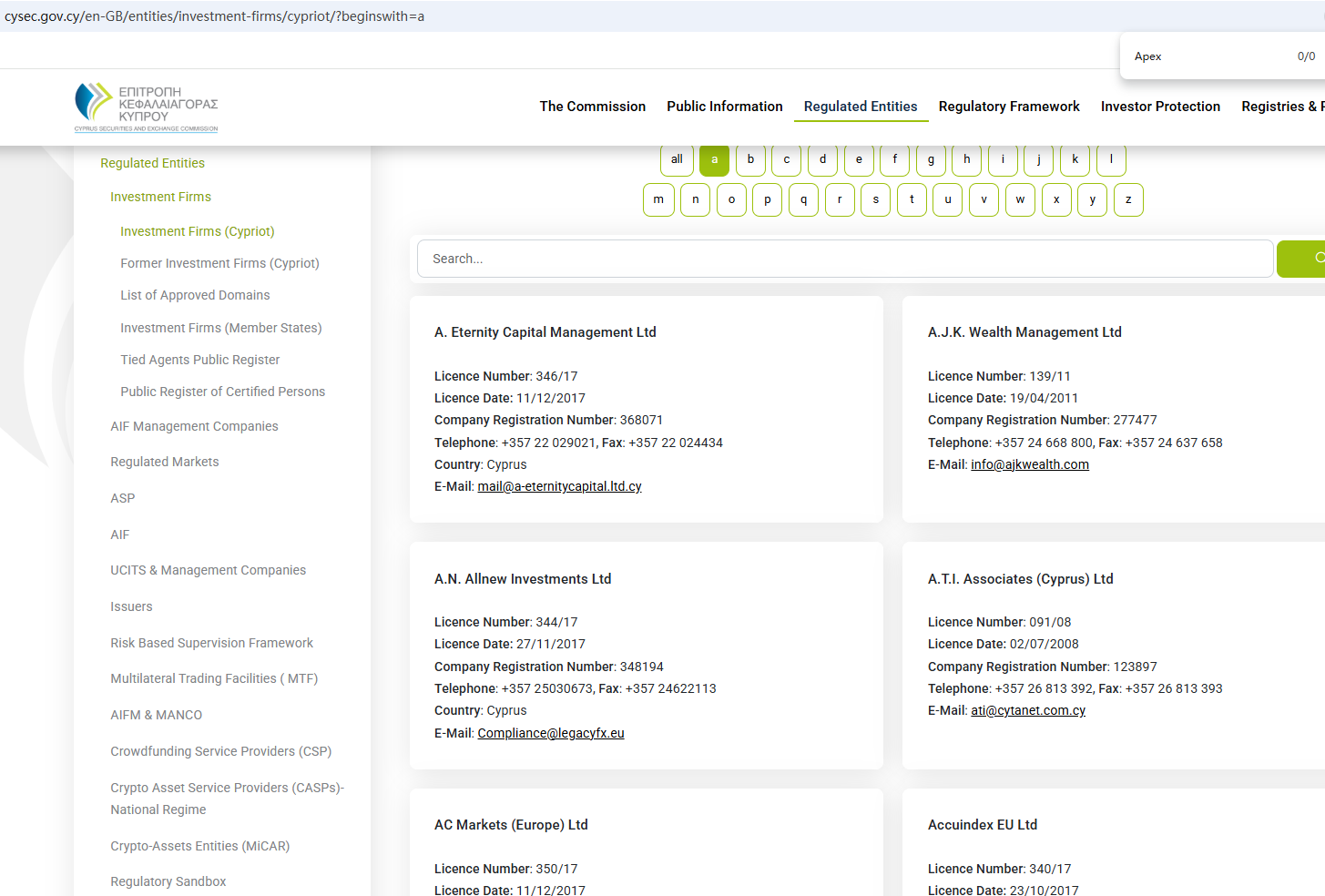Click the info@ajkwealth.com email link
Screen dimensions: 1325x896
pos(1029,464)
